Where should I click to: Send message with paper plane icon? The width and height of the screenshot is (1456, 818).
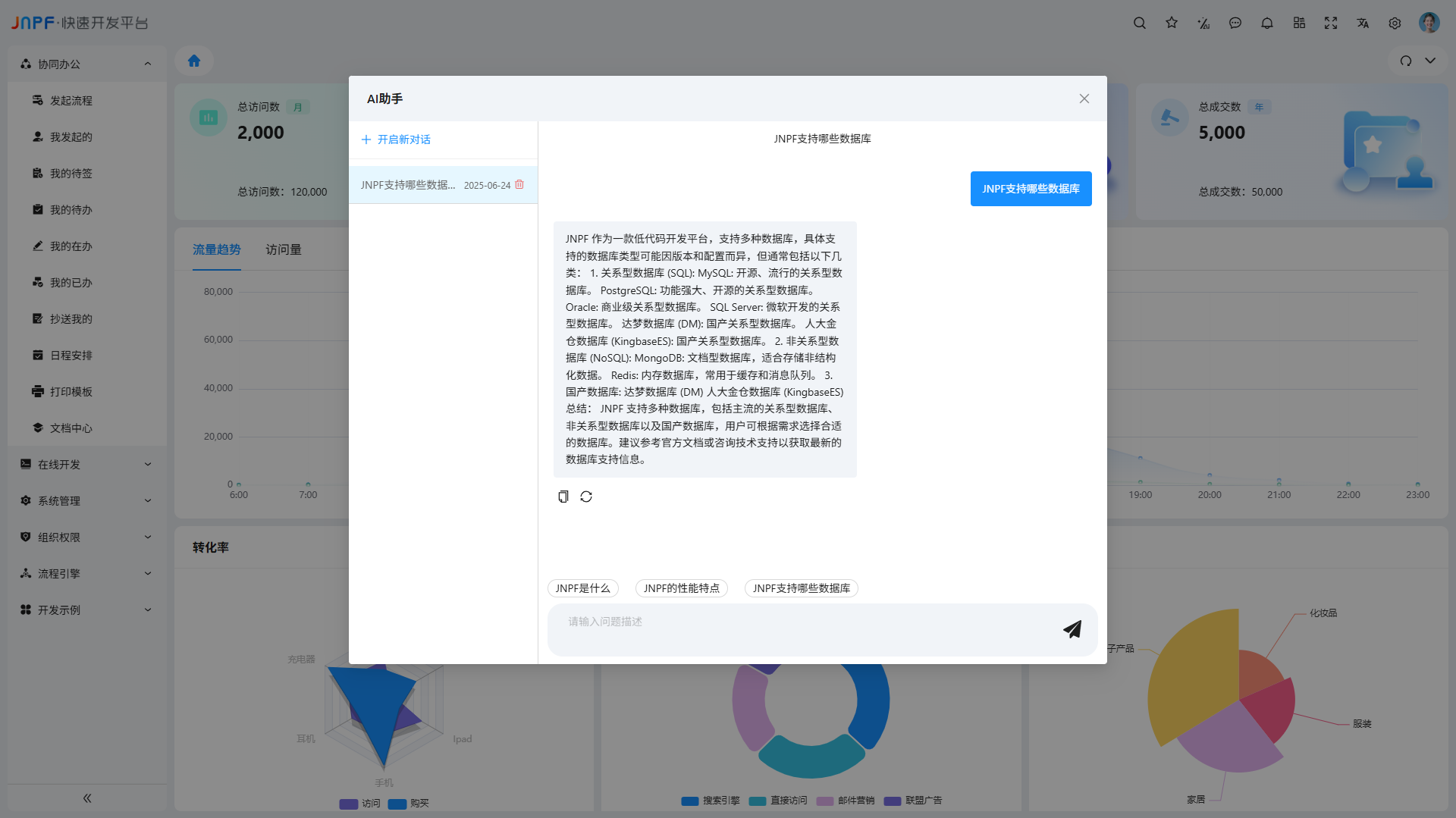[1072, 629]
